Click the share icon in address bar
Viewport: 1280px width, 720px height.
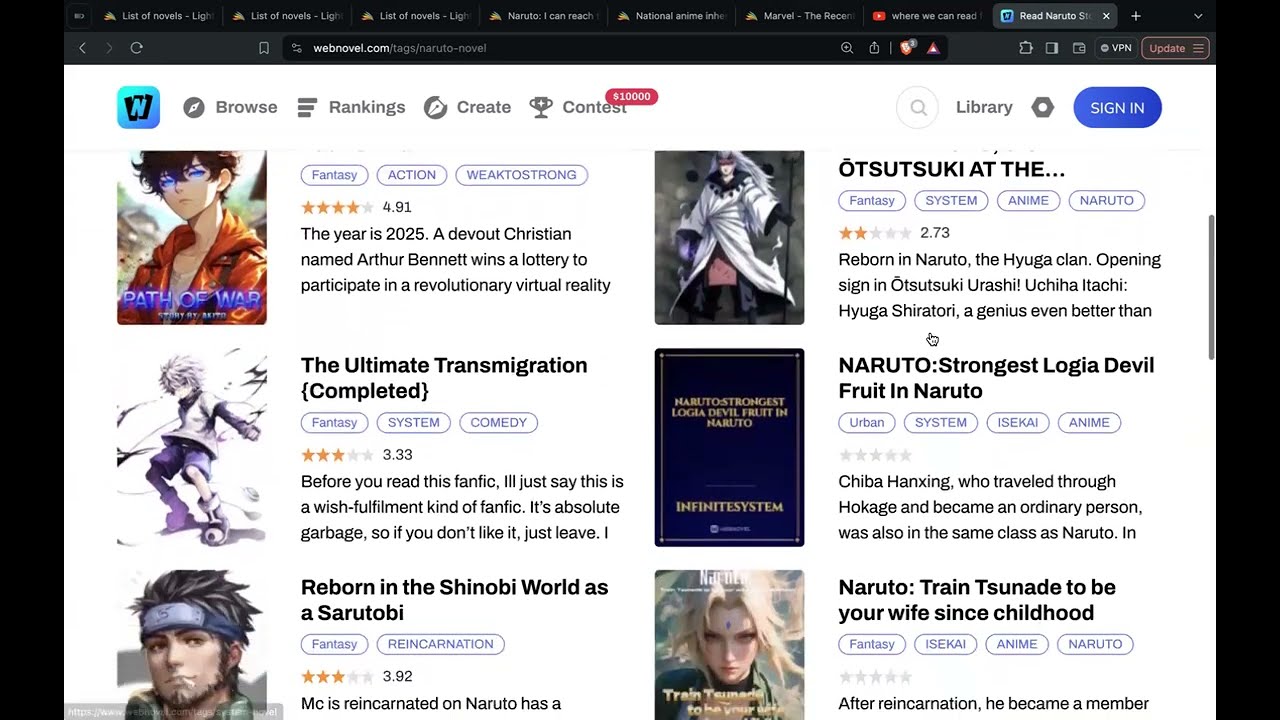coord(874,48)
